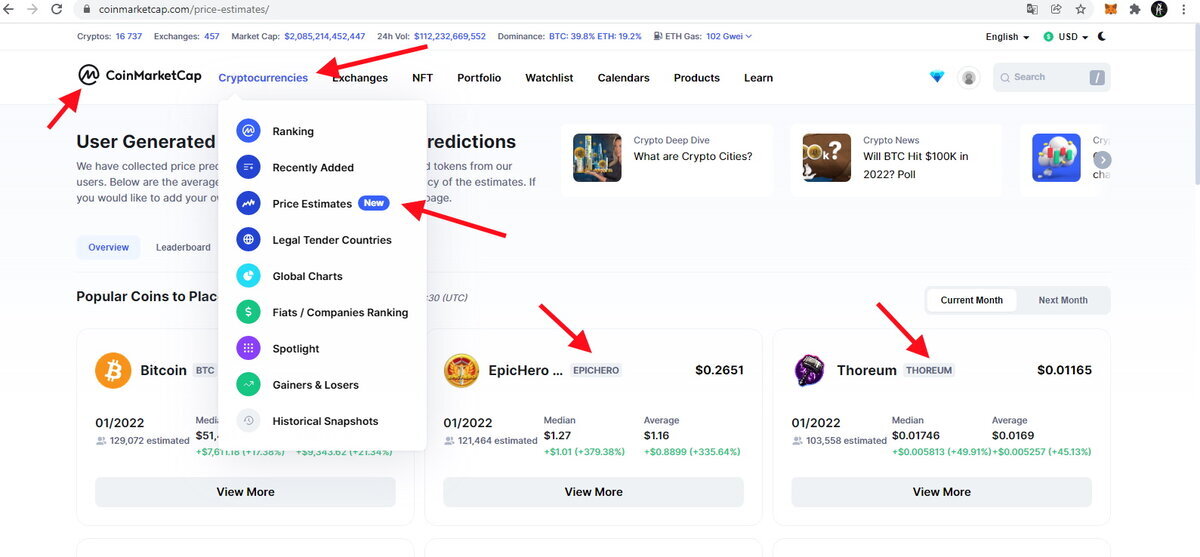Switch to the Leaderboard tab
Image resolution: width=1200 pixels, height=557 pixels.
pos(183,247)
